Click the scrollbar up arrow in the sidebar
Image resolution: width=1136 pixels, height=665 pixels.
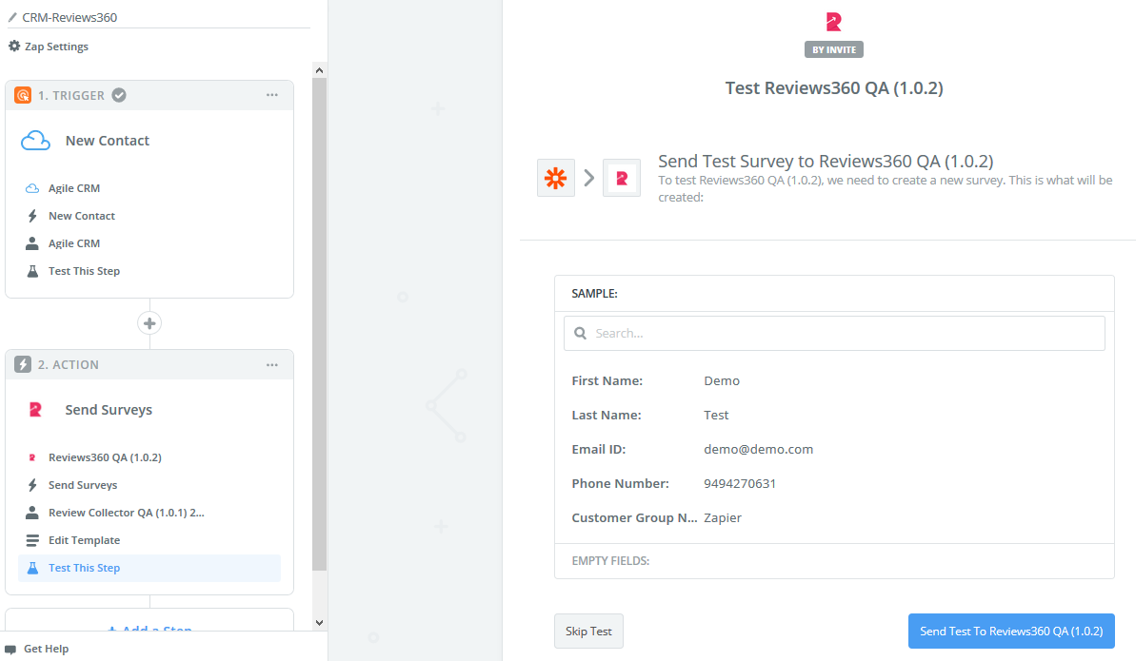click(319, 70)
